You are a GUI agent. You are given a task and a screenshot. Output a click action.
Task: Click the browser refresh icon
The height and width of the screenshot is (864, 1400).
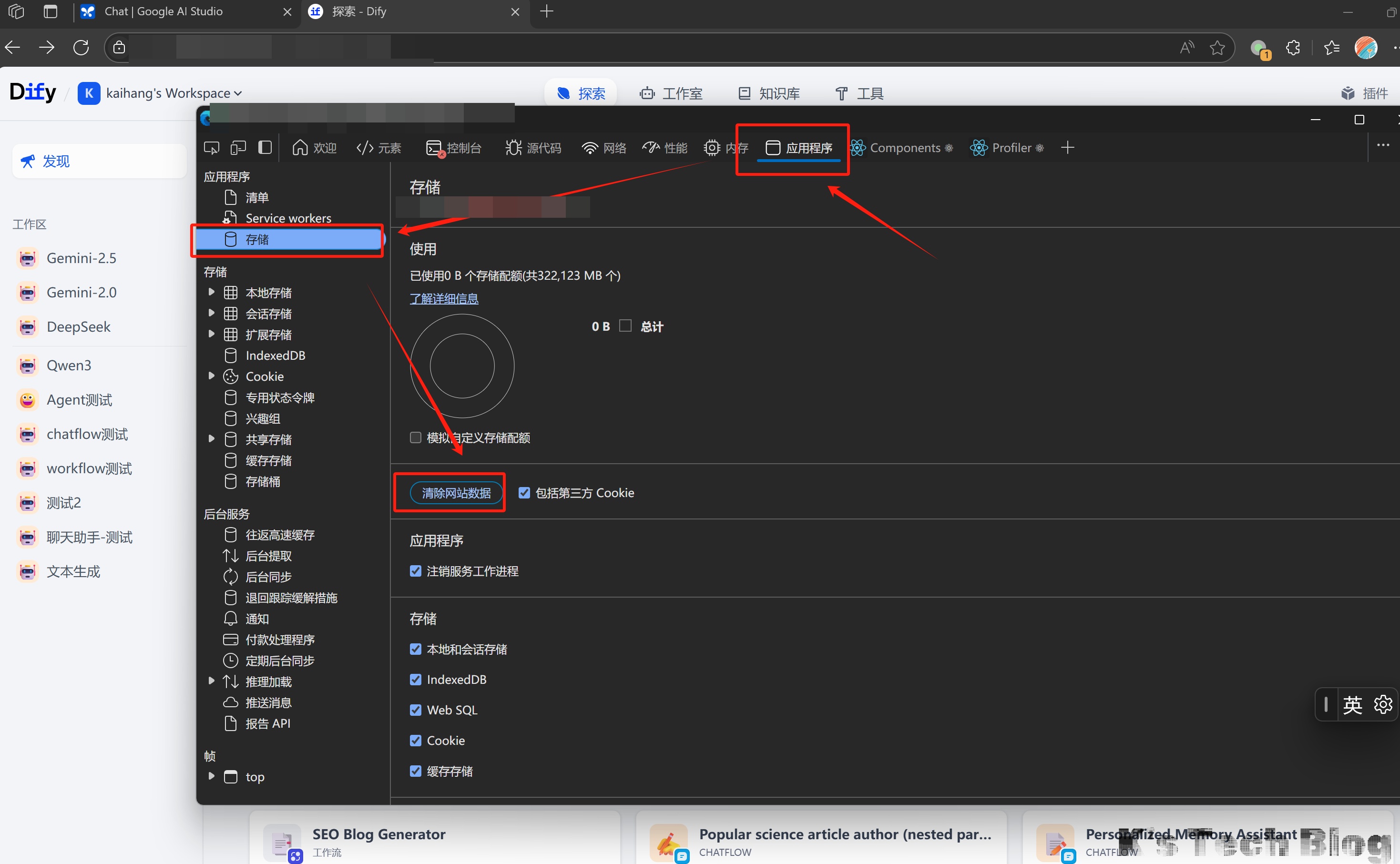pyautogui.click(x=81, y=48)
